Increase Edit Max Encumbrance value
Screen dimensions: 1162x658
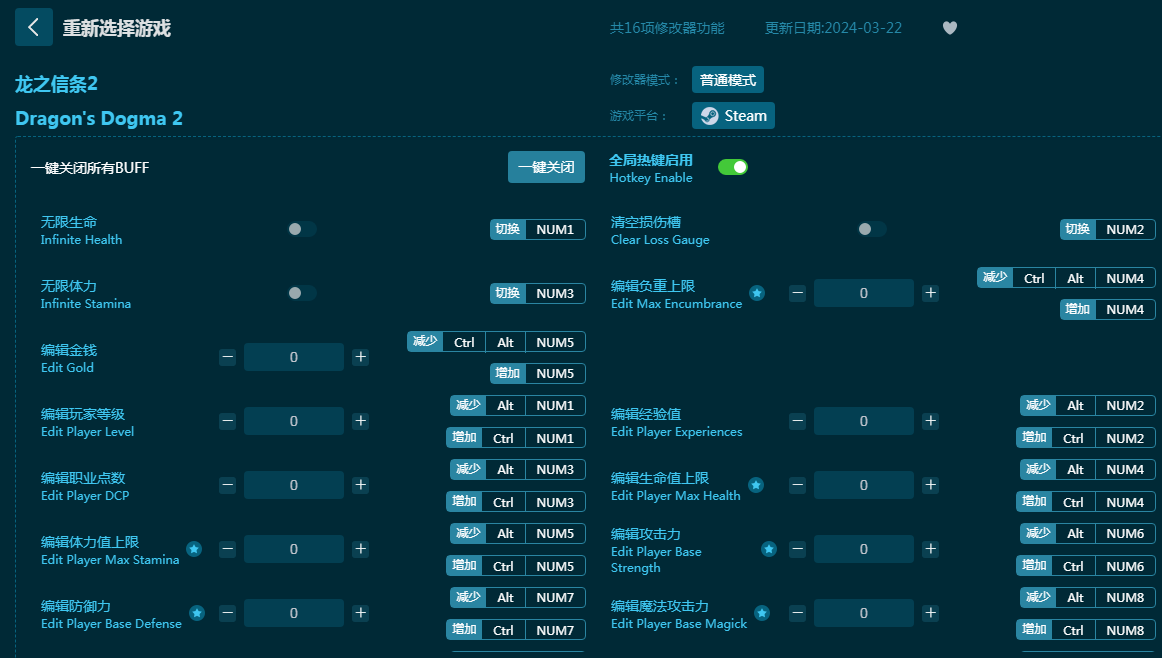(x=931, y=293)
